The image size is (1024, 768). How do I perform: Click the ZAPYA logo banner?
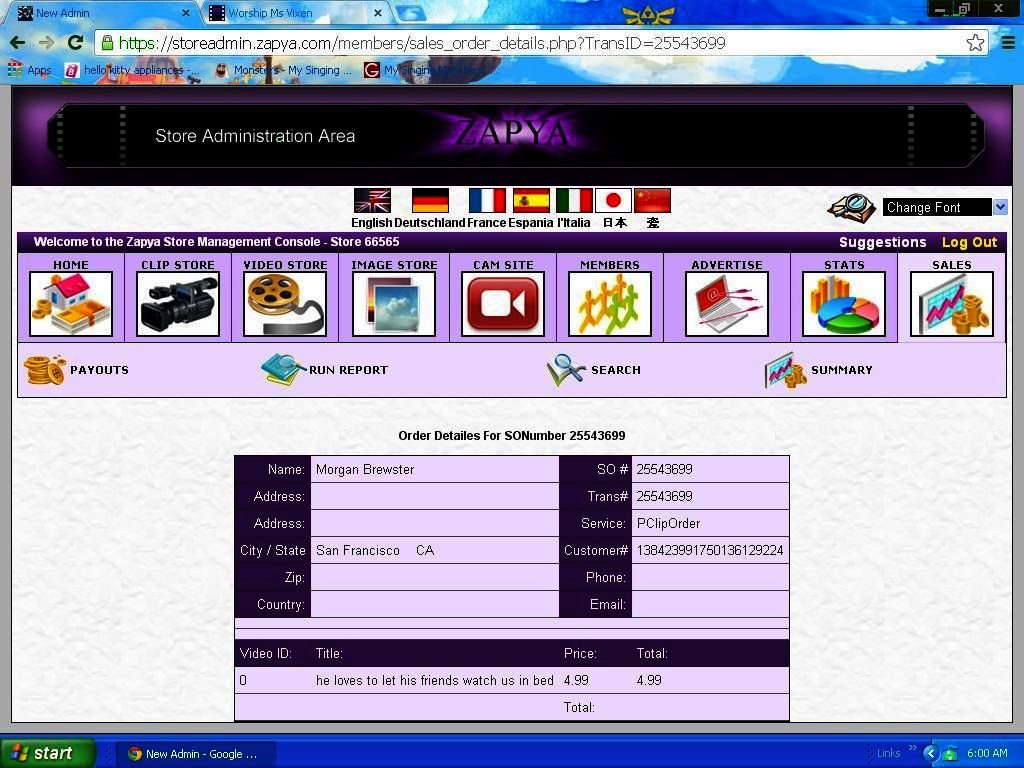click(512, 133)
